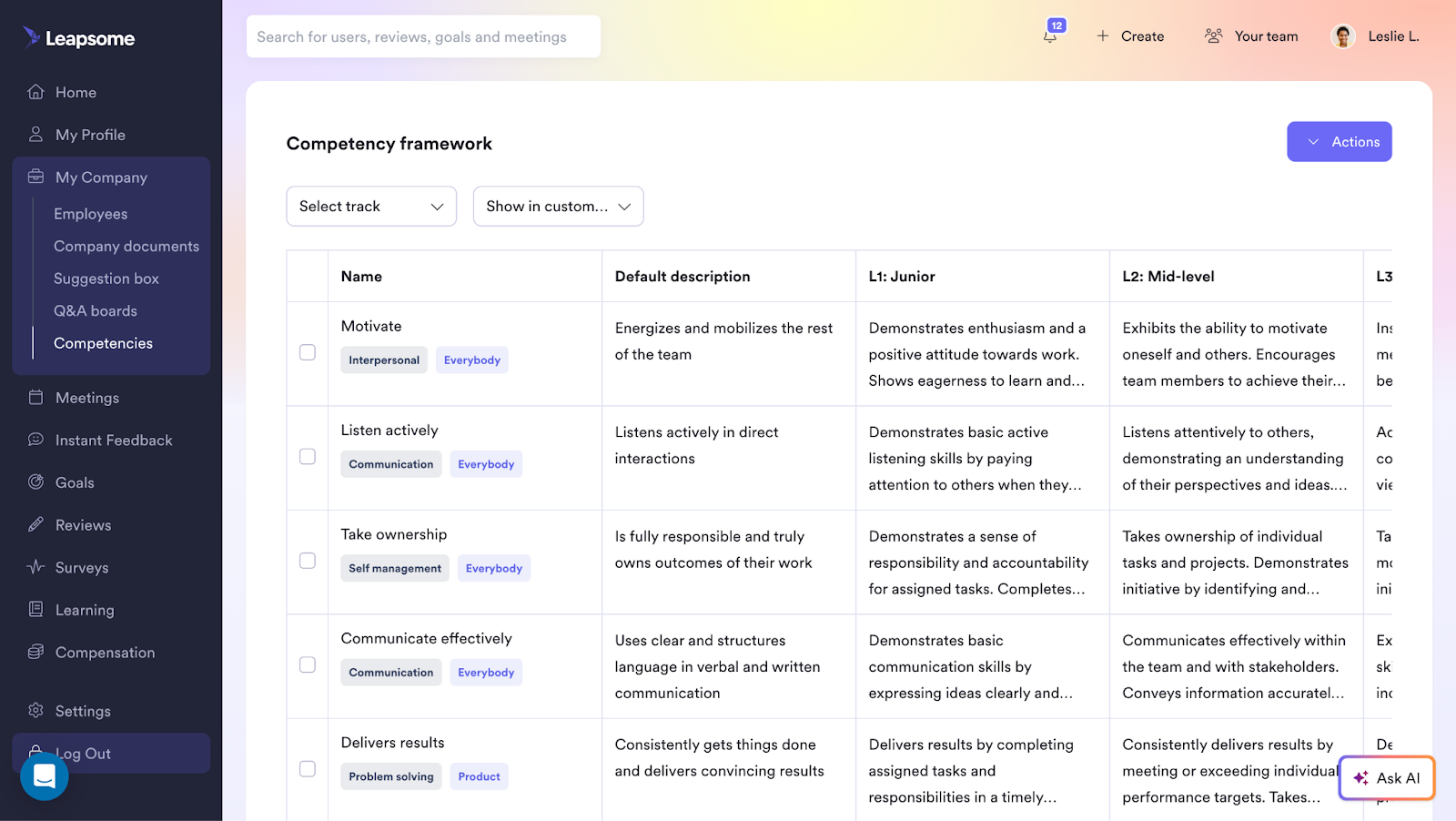The image size is (1456, 821).
Task: Click the search input field
Action: tap(423, 36)
